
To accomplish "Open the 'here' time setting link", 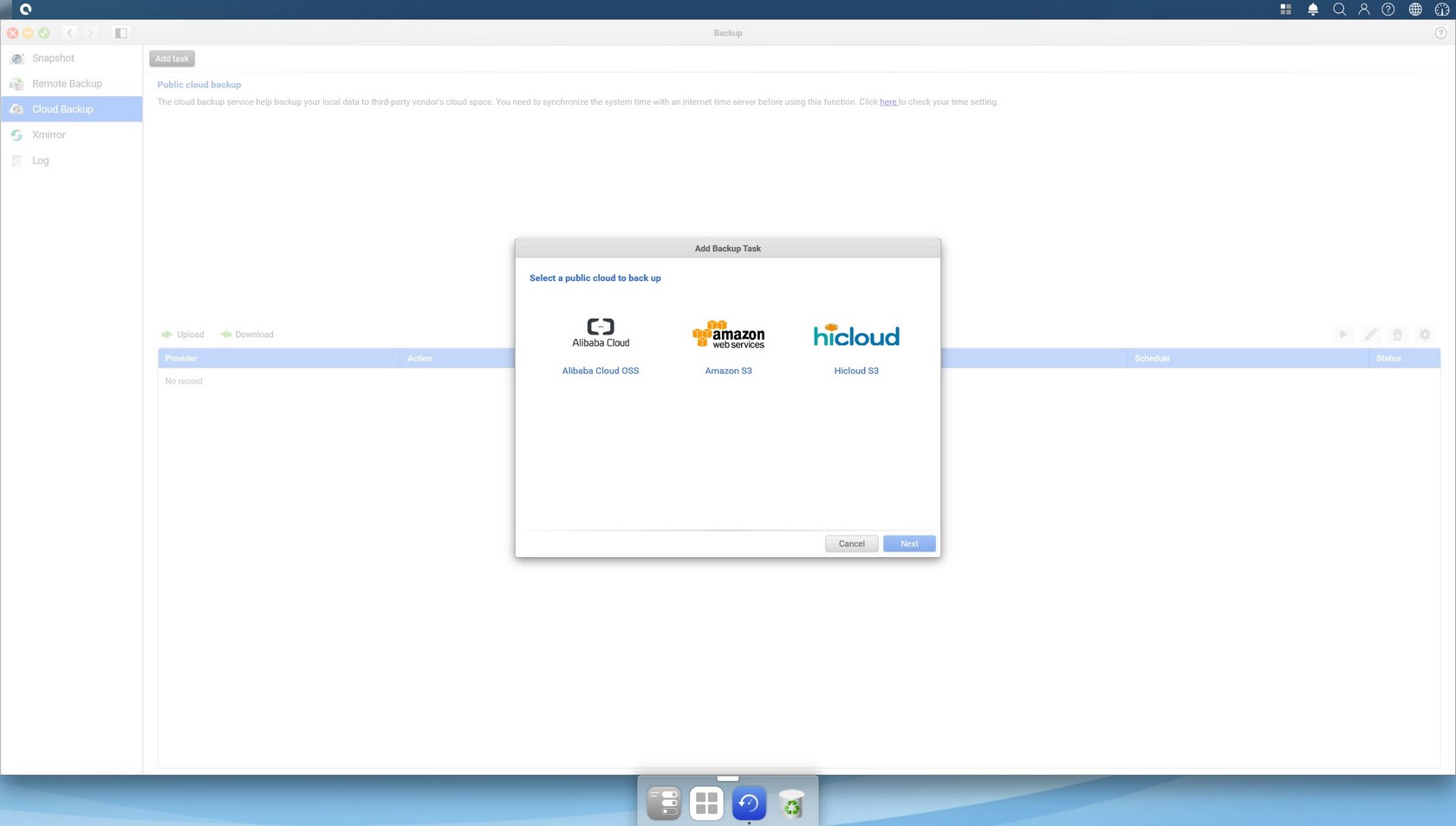I will [x=888, y=102].
